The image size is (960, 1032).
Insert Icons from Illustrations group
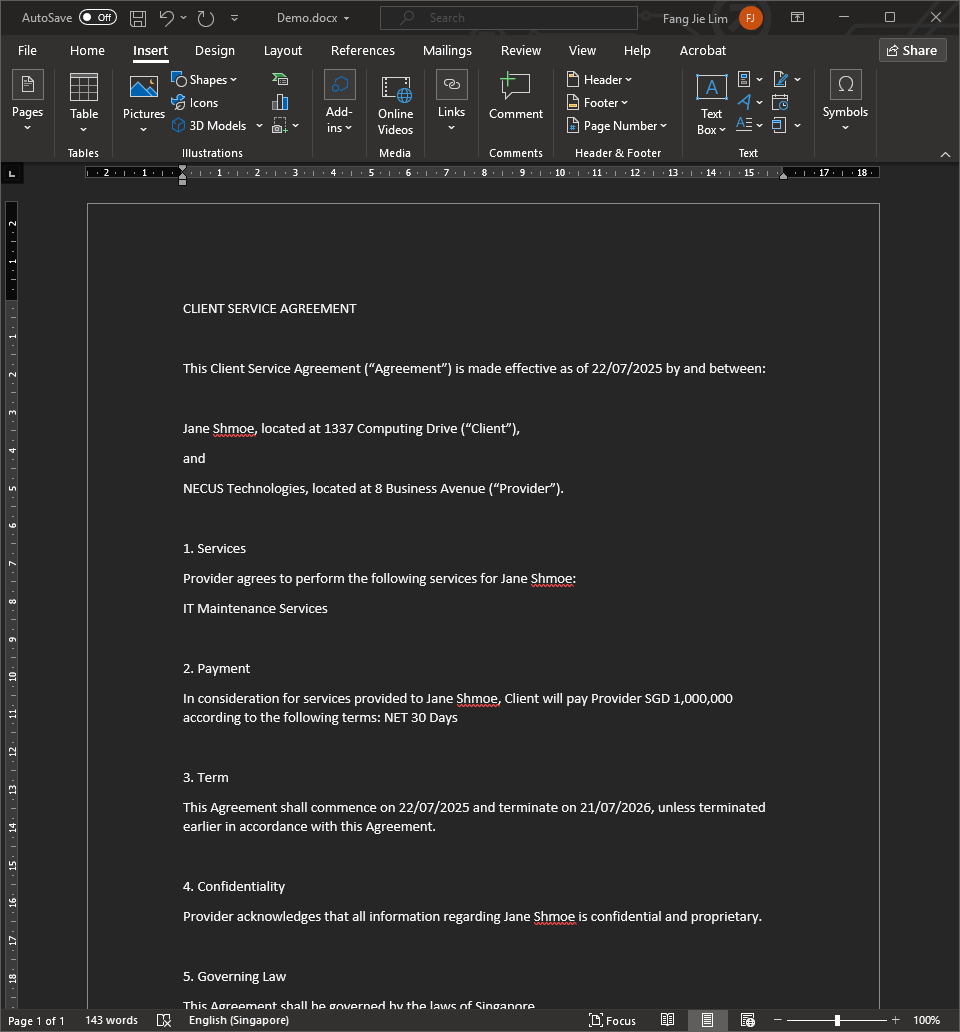tap(195, 103)
